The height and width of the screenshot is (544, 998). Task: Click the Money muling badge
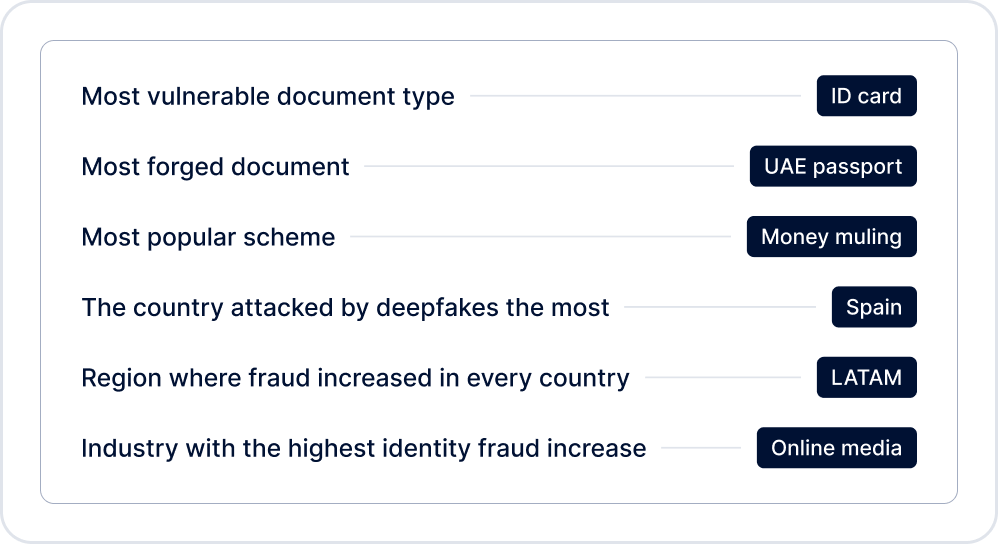point(831,237)
